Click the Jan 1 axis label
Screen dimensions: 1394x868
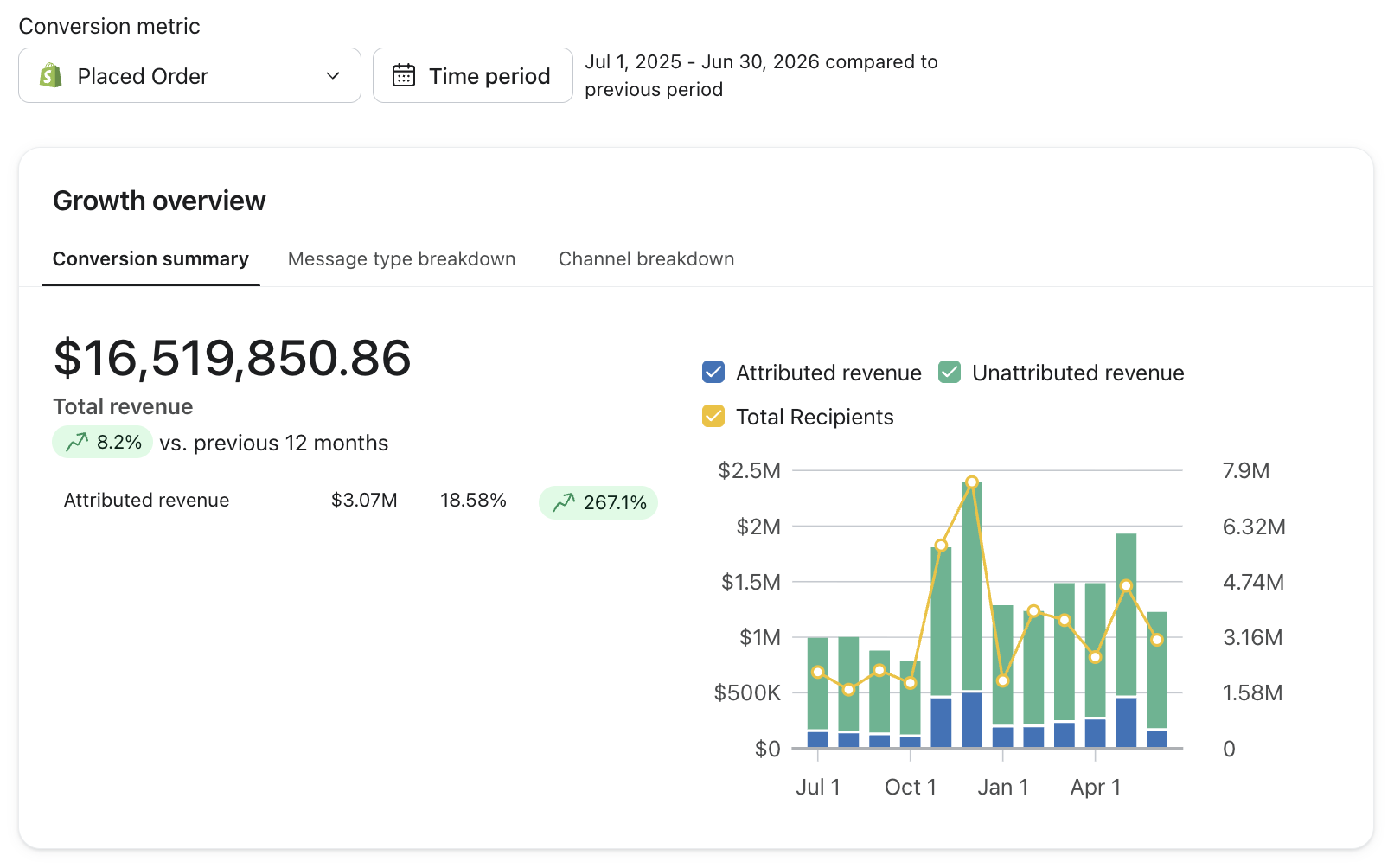point(1003,788)
